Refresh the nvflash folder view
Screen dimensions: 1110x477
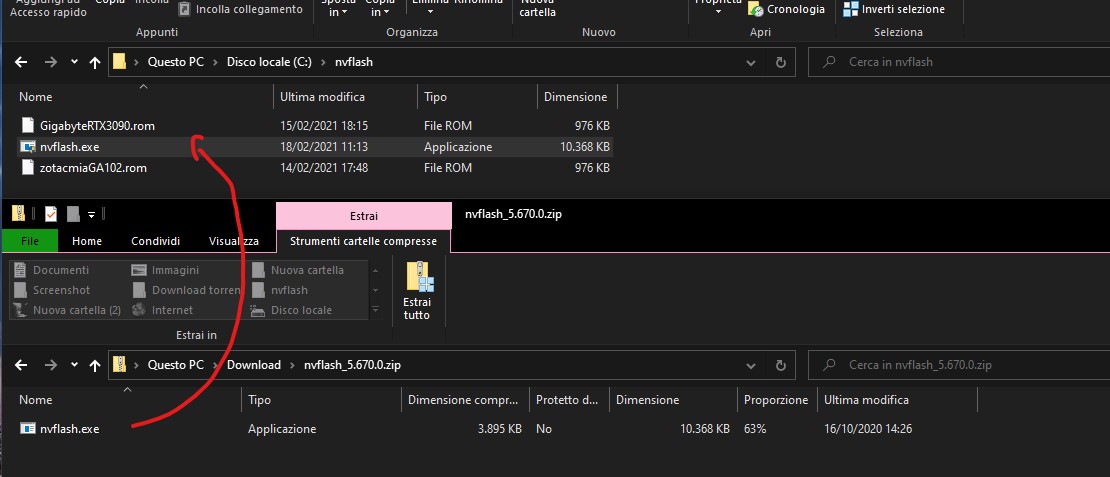(781, 62)
